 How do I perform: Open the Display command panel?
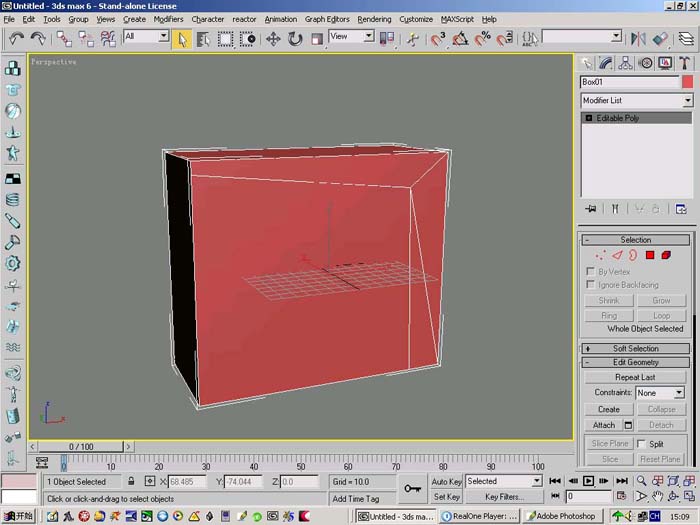coord(665,63)
